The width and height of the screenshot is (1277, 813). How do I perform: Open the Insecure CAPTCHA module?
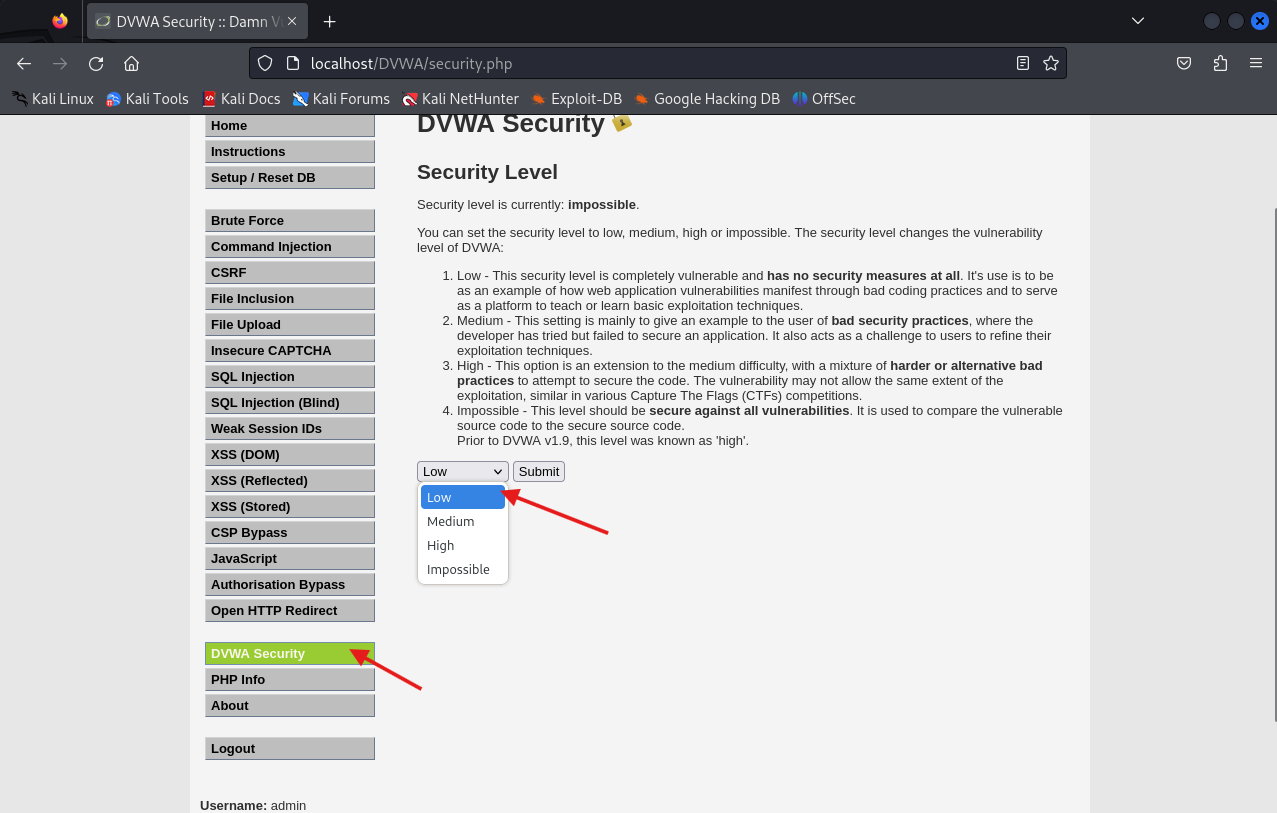pyautogui.click(x=290, y=351)
